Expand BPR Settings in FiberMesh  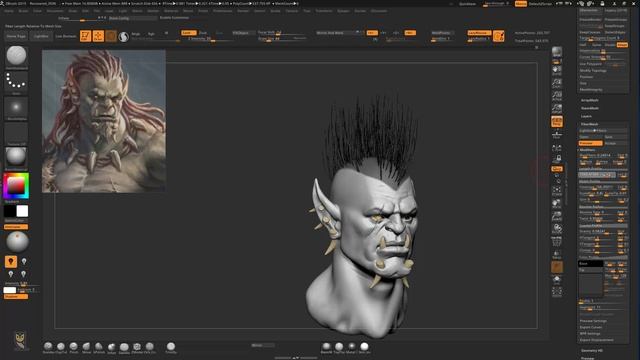[590, 333]
